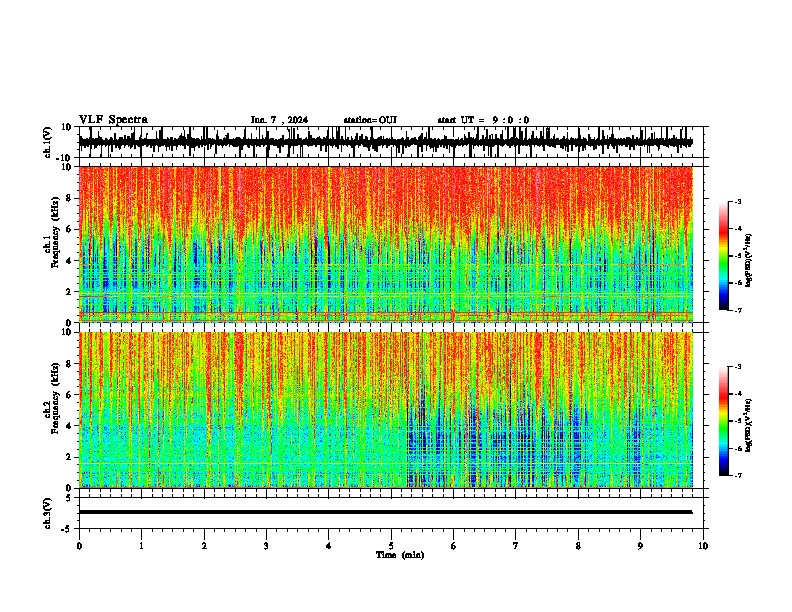Click the "2" tick on the time axis
The image size is (792, 612).
pos(204,546)
